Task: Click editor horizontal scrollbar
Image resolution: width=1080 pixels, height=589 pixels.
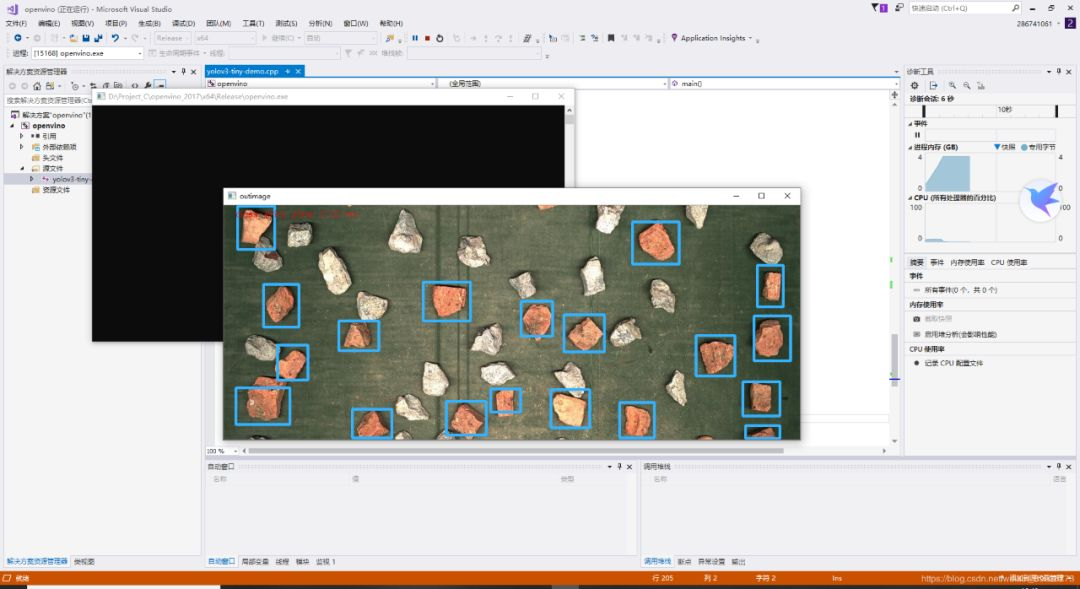Action: 515,451
